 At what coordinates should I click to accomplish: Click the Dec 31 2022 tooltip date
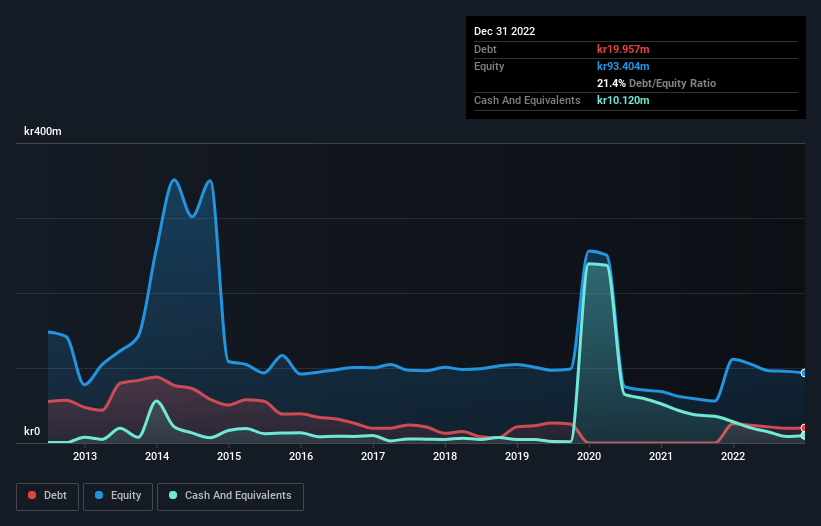tap(504, 31)
